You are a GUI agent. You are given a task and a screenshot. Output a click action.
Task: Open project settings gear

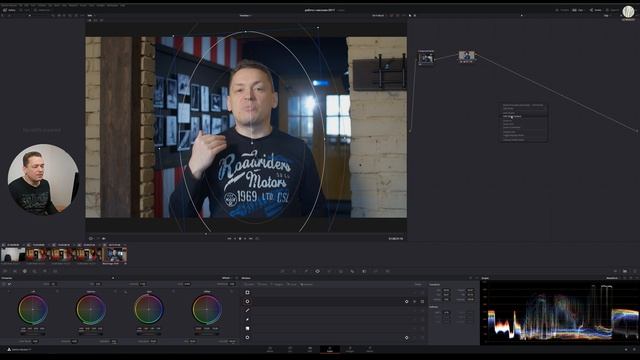[x=635, y=349]
